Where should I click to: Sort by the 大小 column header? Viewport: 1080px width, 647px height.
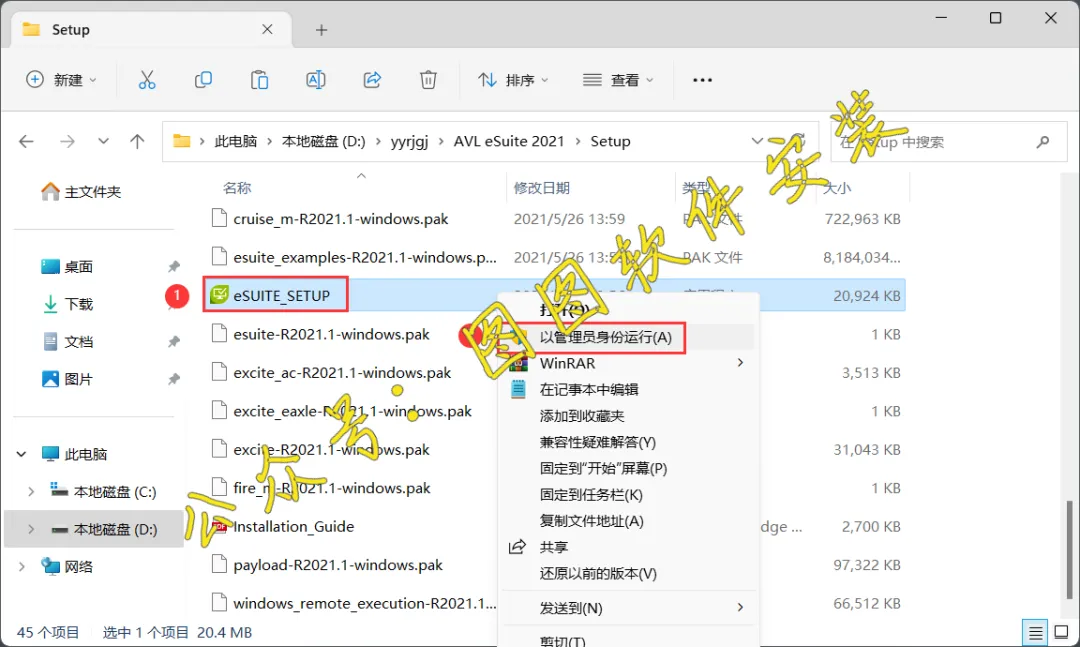point(838,187)
